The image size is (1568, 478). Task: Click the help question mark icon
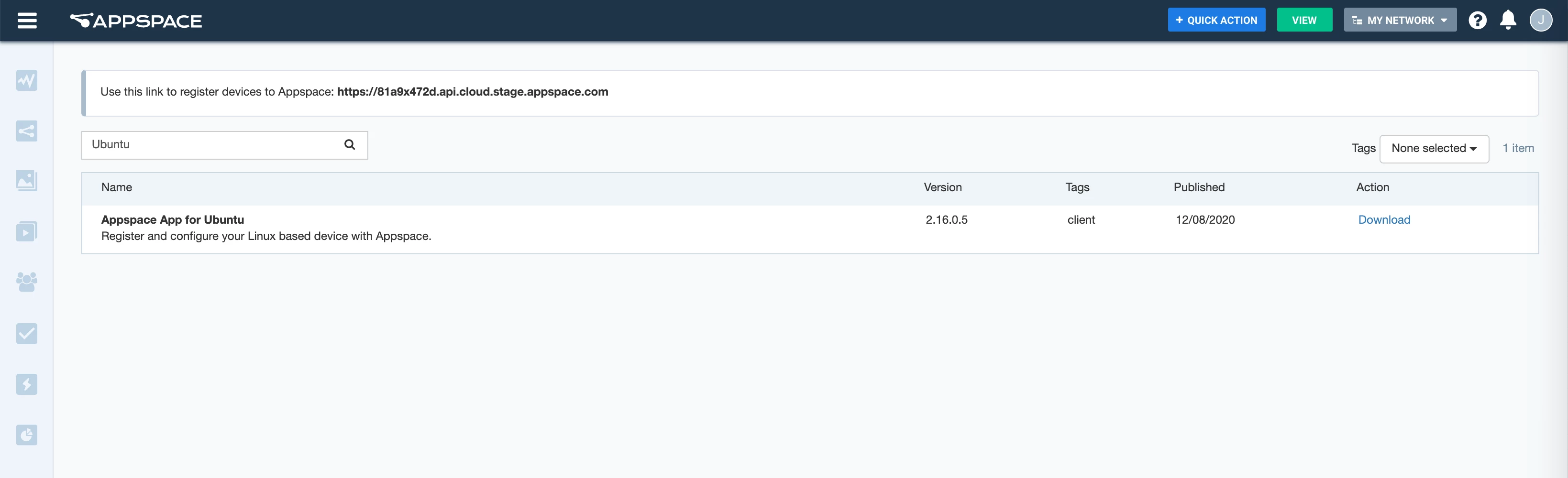1477,20
